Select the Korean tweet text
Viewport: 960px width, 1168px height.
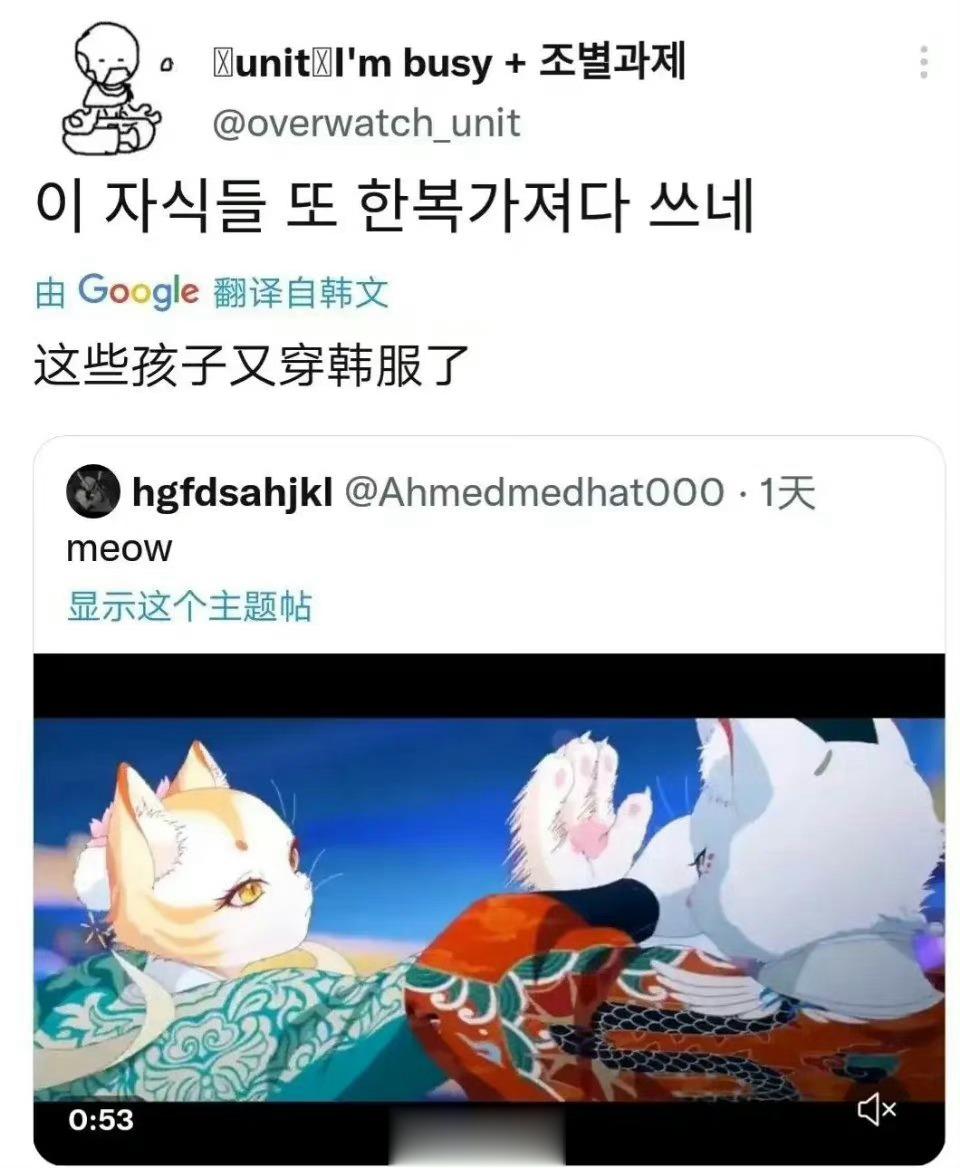[x=394, y=205]
